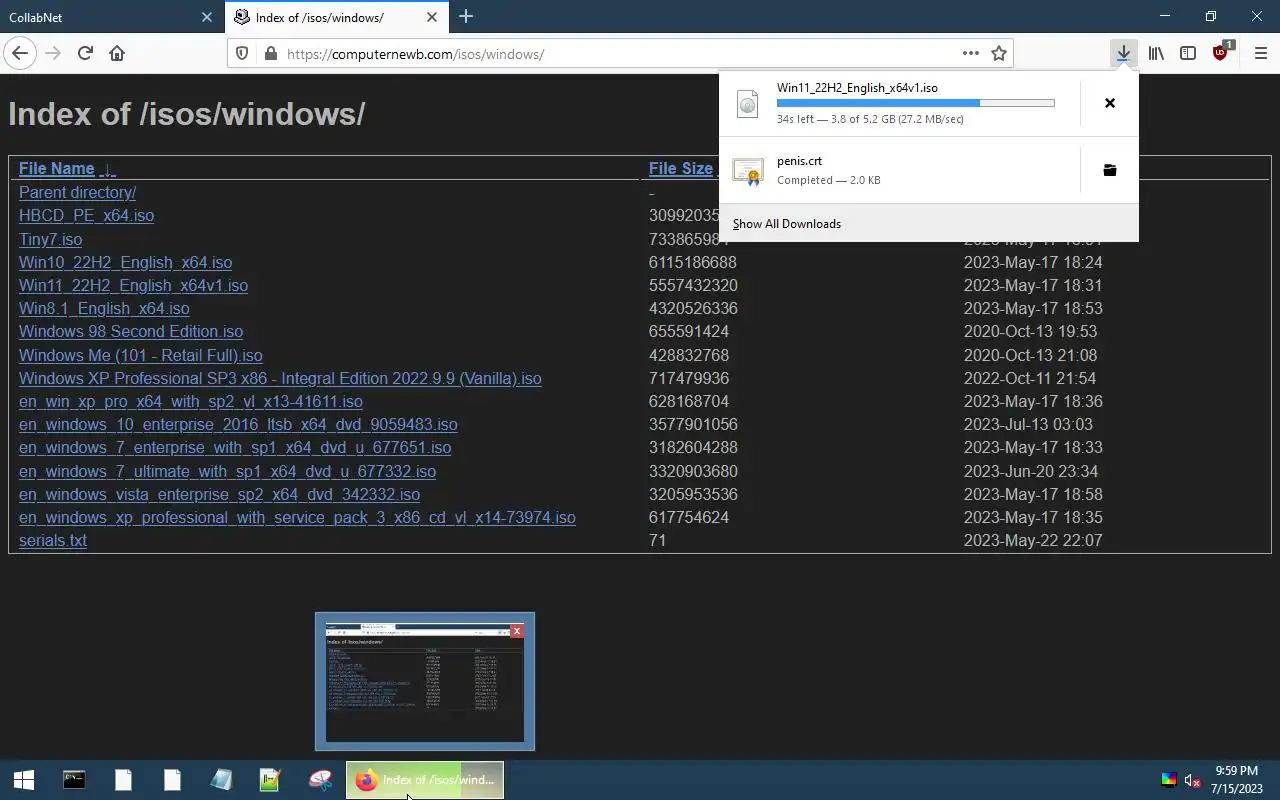Sort listing by File Name header
The image size is (1280, 800).
tap(56, 169)
